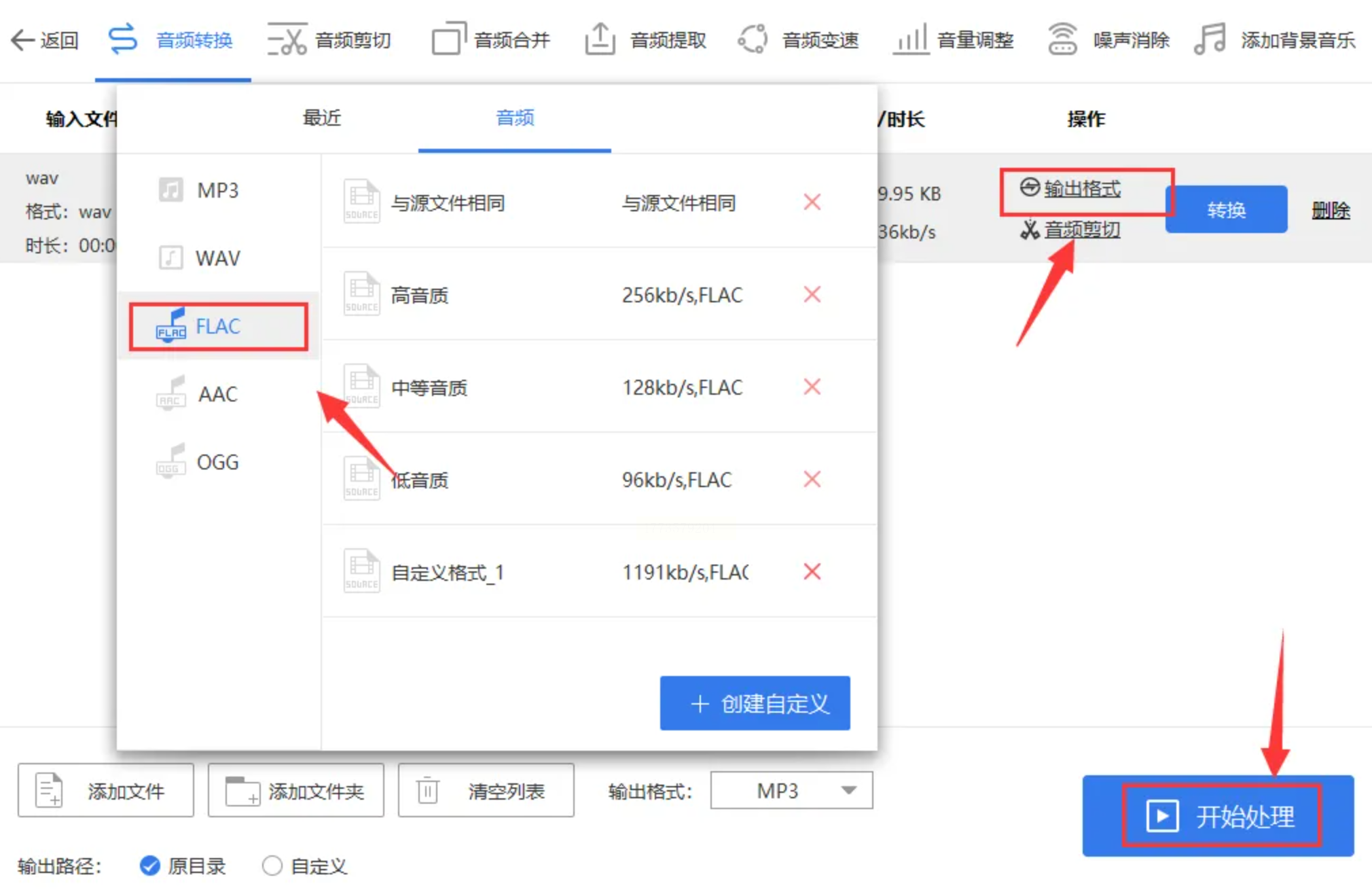Click the 输出格式 link for the wav file
This screenshot has width=1372, height=890.
pos(1081,189)
